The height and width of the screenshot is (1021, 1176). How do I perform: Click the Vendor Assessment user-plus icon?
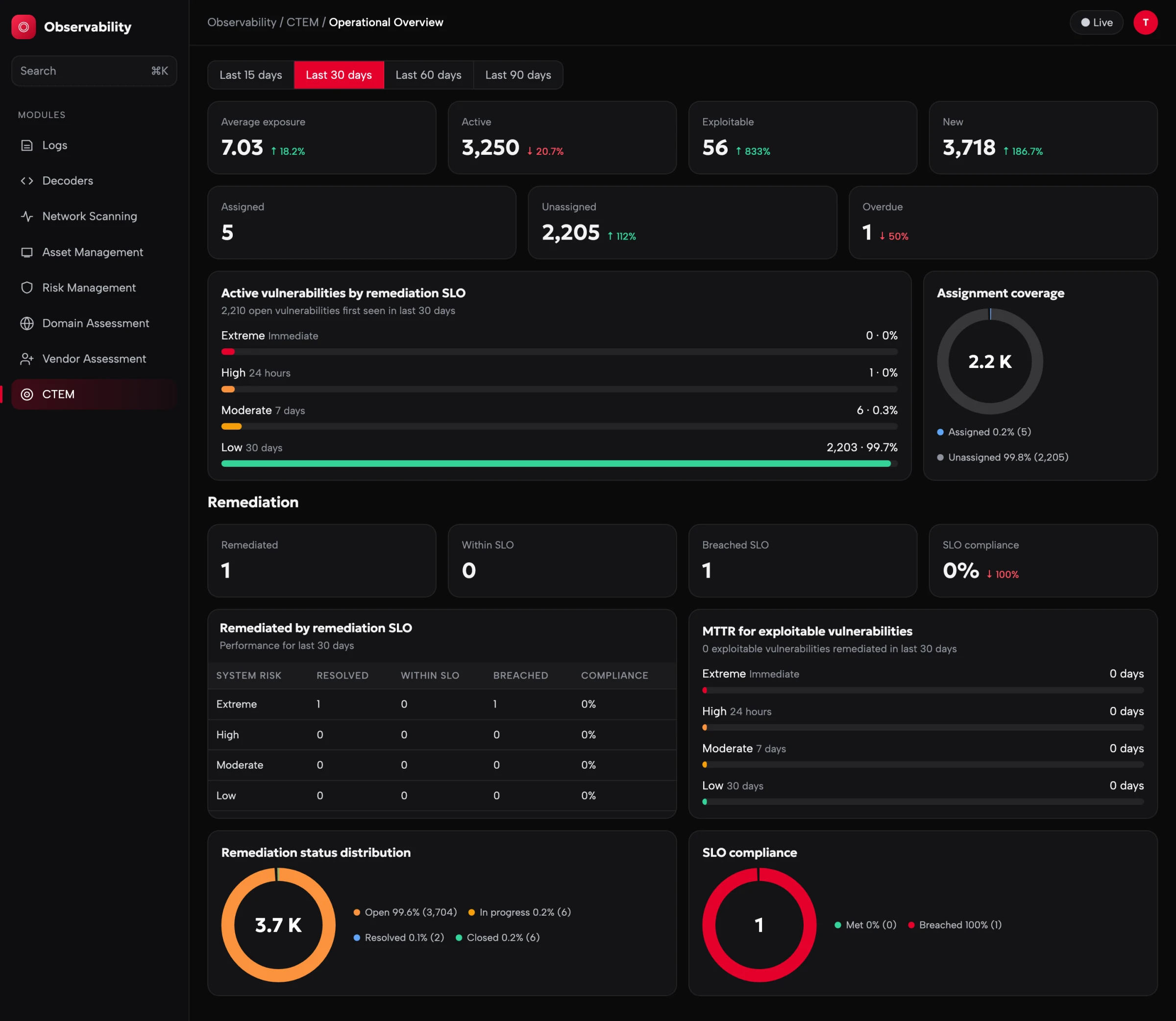click(x=27, y=359)
